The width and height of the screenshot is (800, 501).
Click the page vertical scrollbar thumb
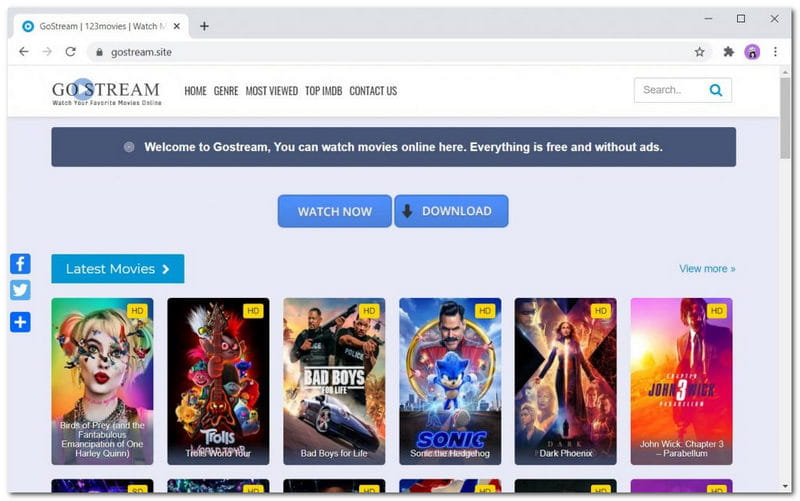pos(785,118)
